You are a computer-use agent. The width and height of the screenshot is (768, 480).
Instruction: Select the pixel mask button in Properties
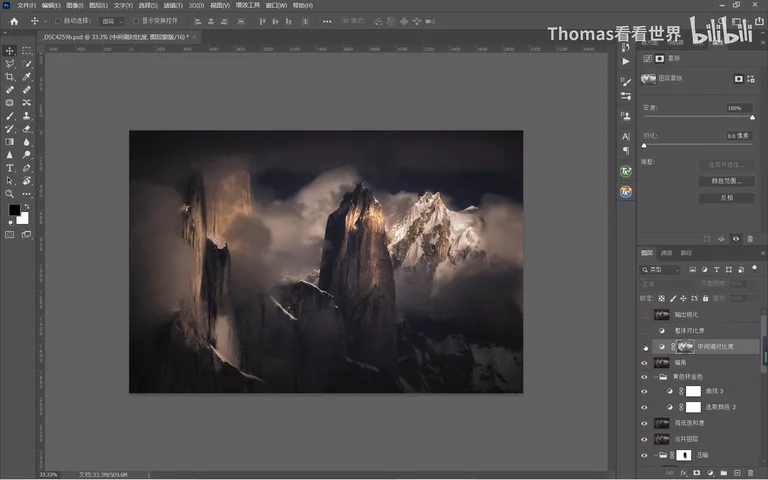(x=739, y=78)
